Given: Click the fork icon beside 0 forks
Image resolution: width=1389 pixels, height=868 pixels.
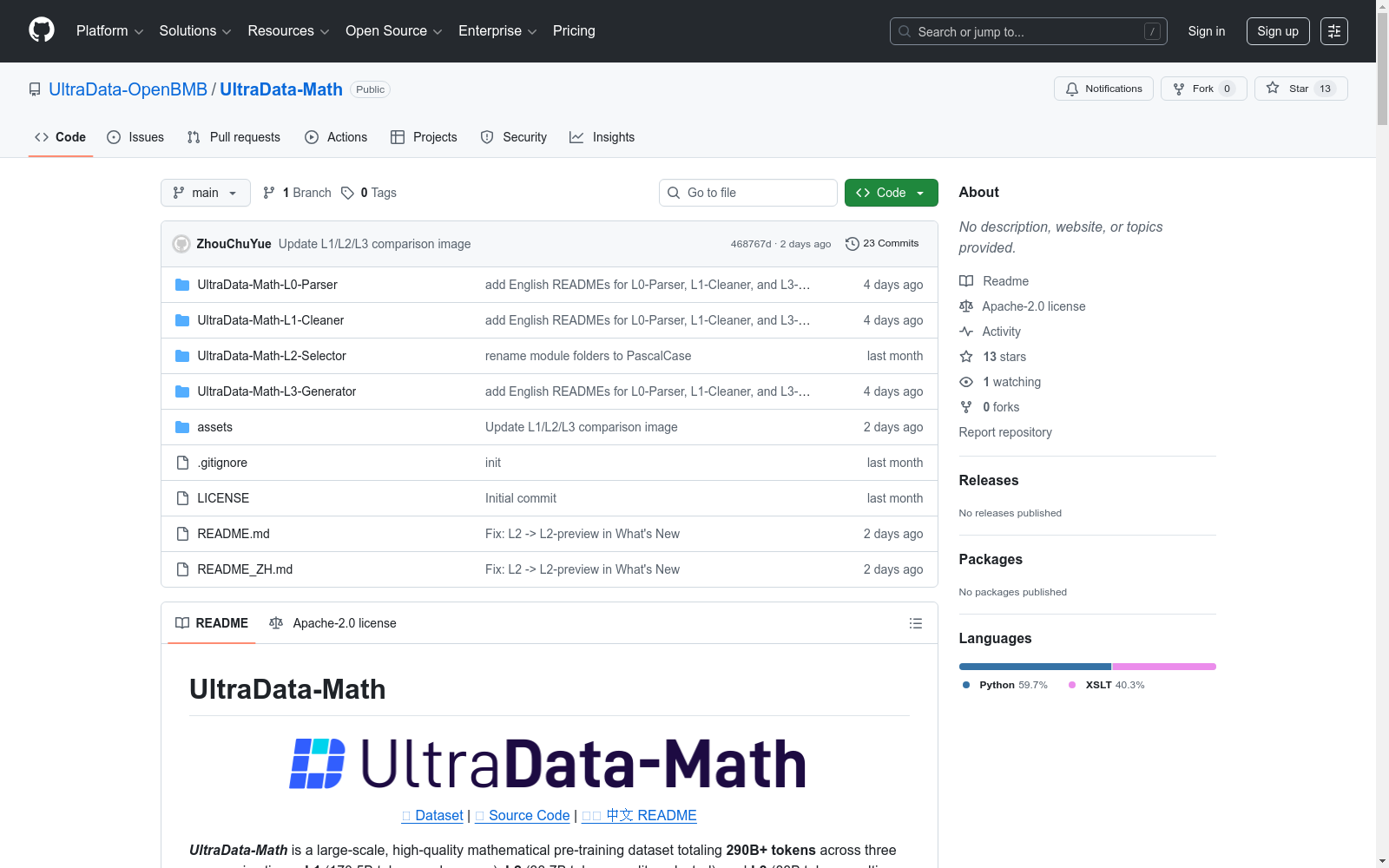Looking at the screenshot, I should tap(966, 407).
